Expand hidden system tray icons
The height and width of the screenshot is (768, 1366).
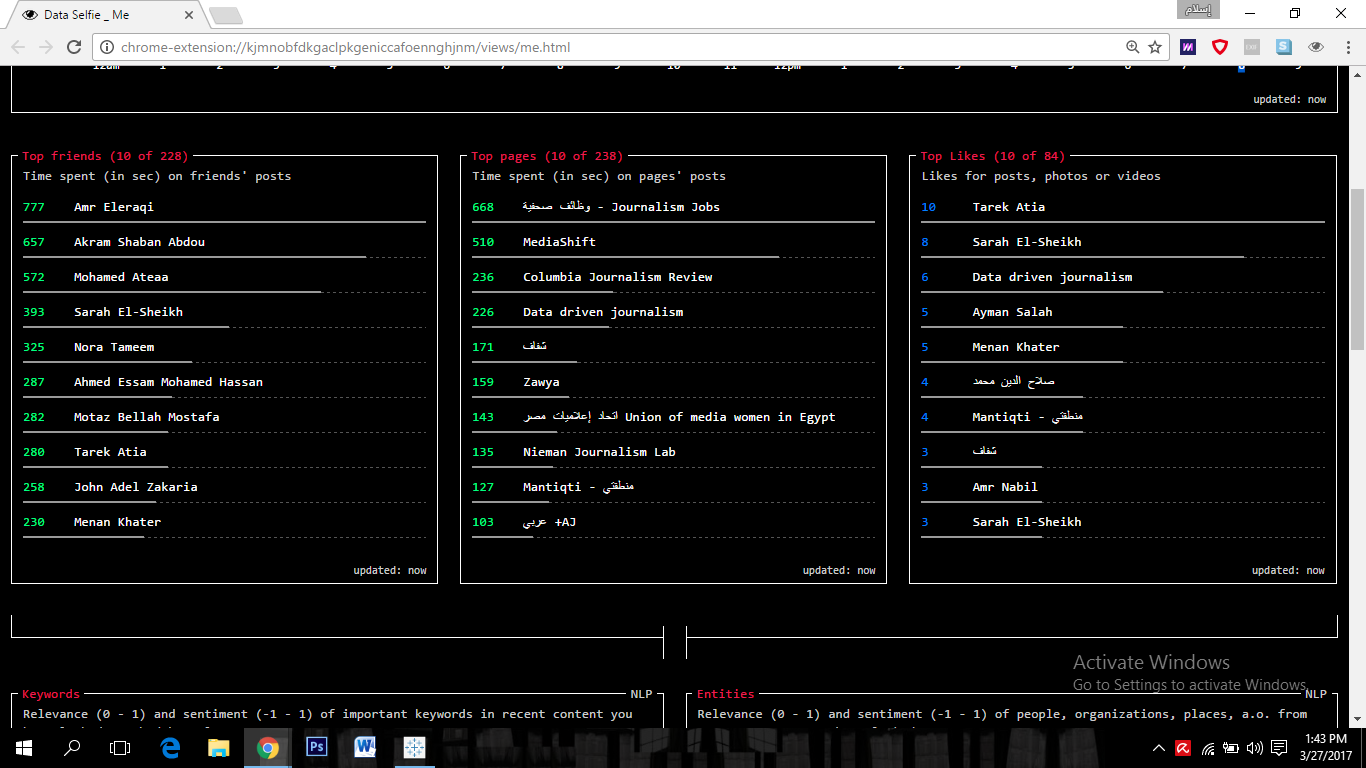coord(1159,748)
